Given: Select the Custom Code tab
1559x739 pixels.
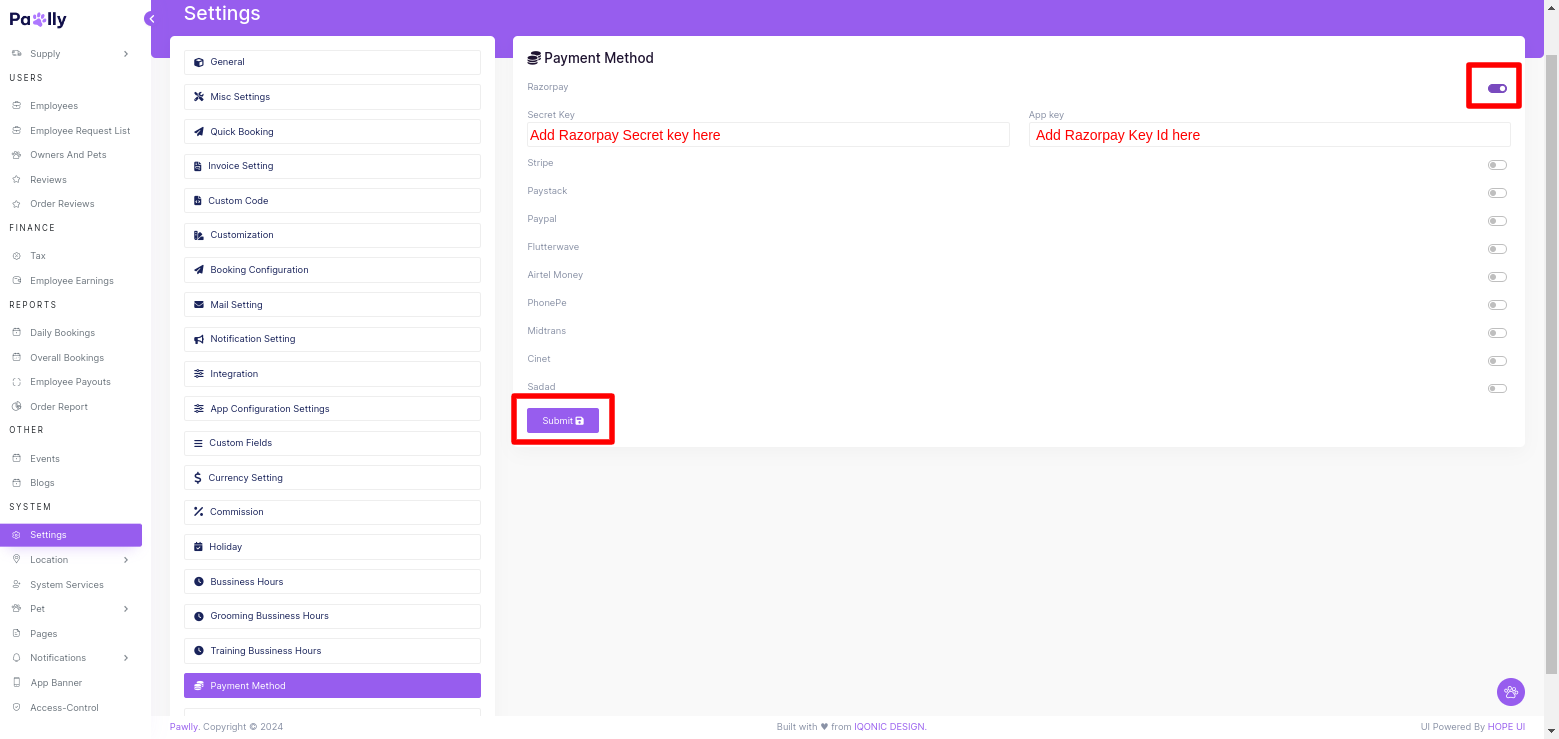Looking at the screenshot, I should point(332,201).
